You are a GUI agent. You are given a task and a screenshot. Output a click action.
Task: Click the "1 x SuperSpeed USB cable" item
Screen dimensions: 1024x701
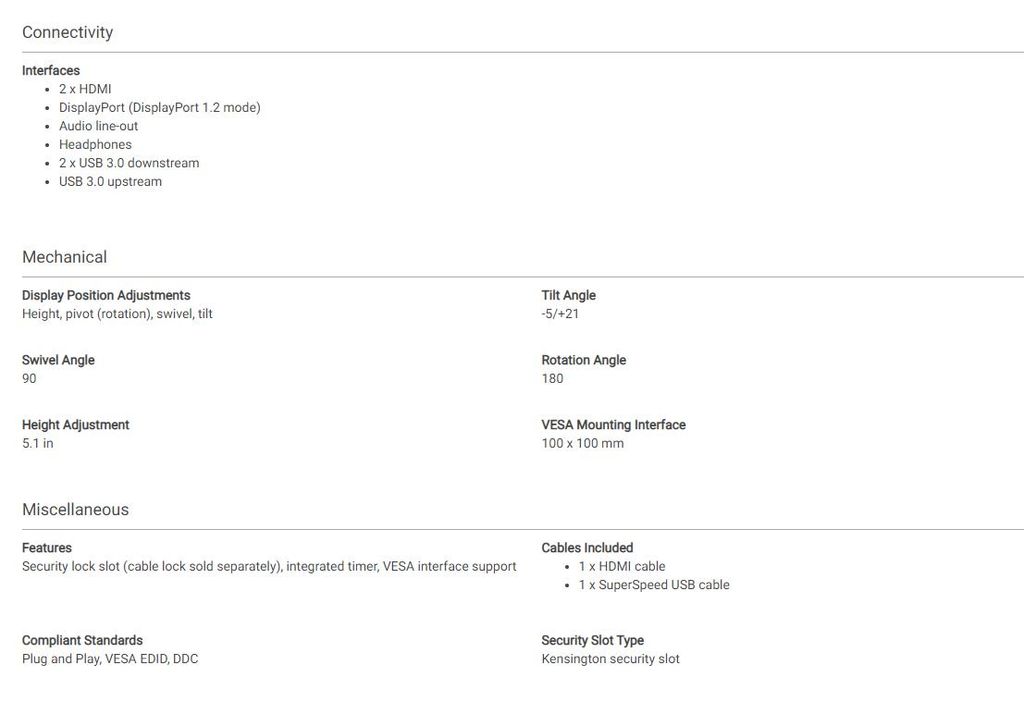point(654,585)
